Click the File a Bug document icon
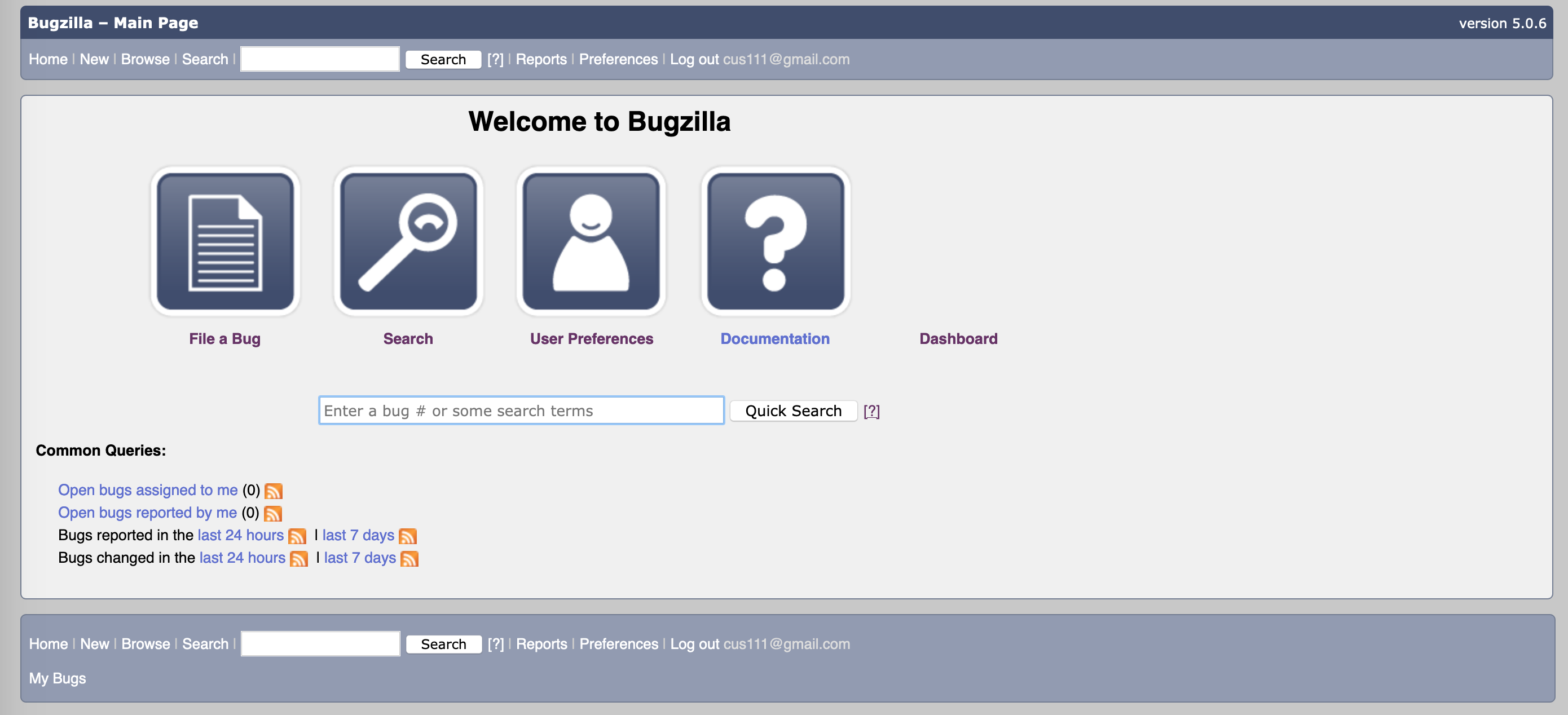Screen dimensions: 1568x715 (225, 241)
